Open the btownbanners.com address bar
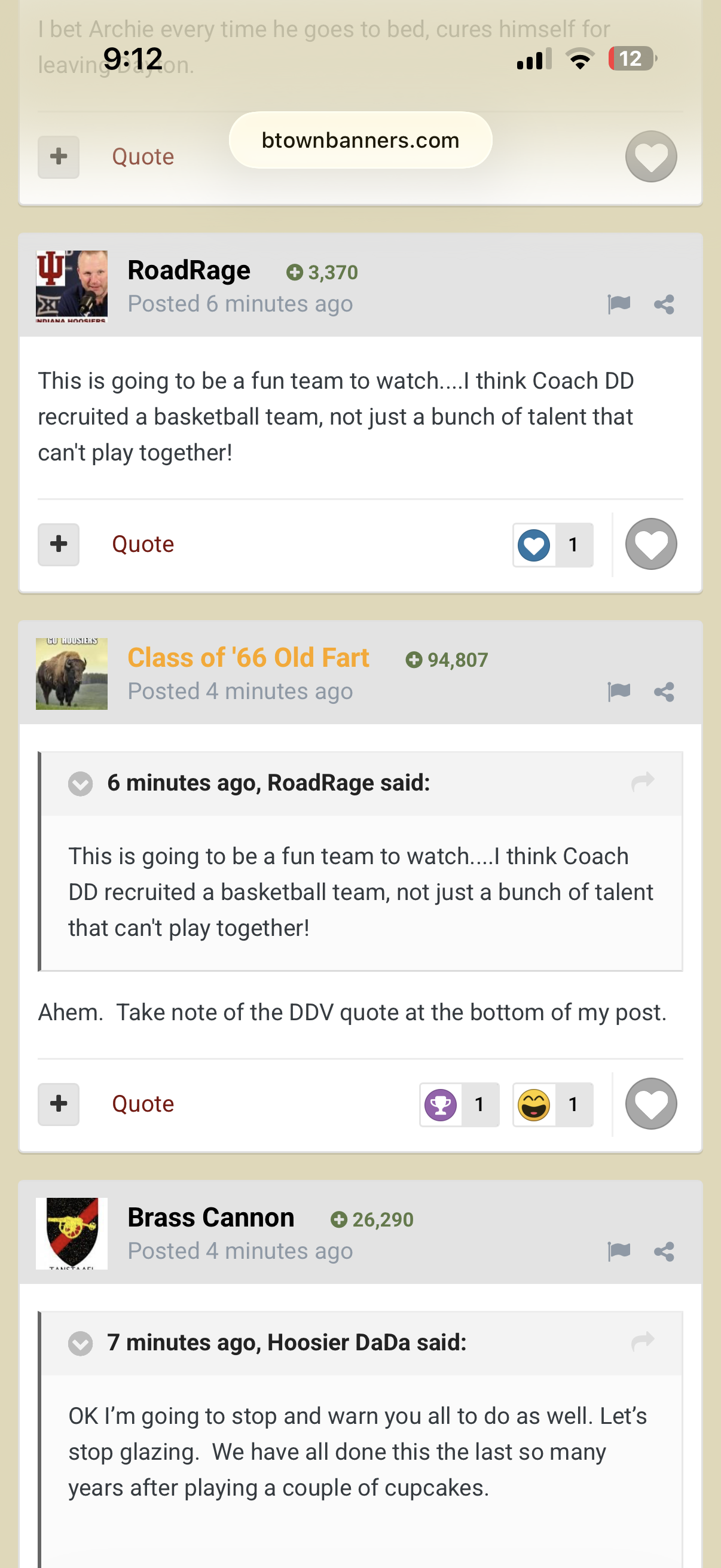This screenshot has width=721, height=1568. point(360,140)
